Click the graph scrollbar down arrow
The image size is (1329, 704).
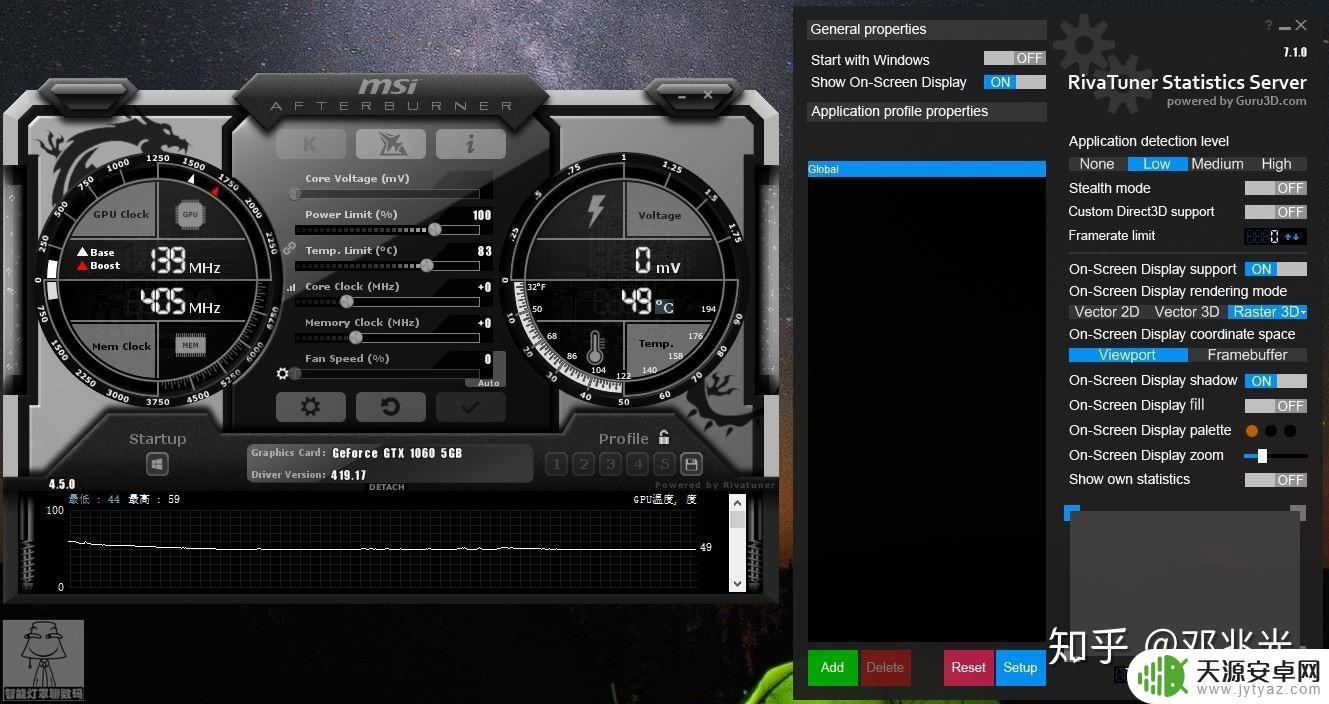click(738, 582)
